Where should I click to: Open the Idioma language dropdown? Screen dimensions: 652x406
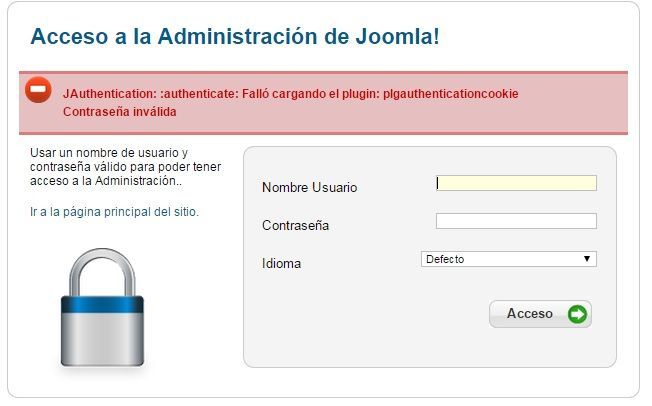click(509, 259)
